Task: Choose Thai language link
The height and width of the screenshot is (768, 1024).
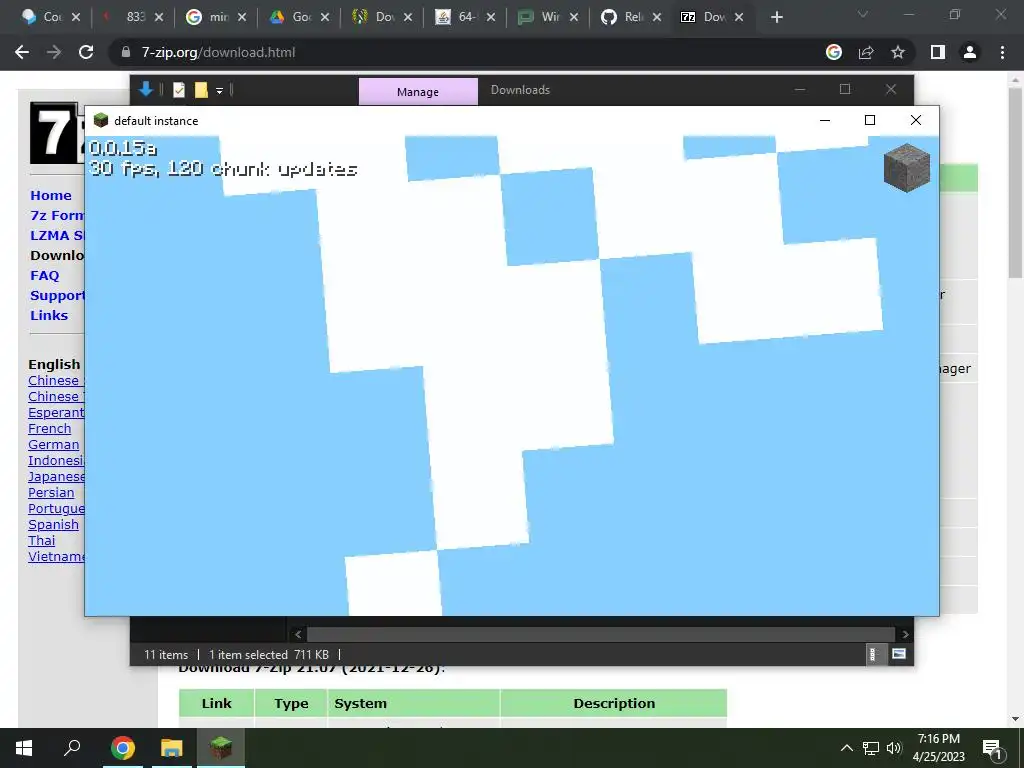Action: pyautogui.click(x=42, y=541)
